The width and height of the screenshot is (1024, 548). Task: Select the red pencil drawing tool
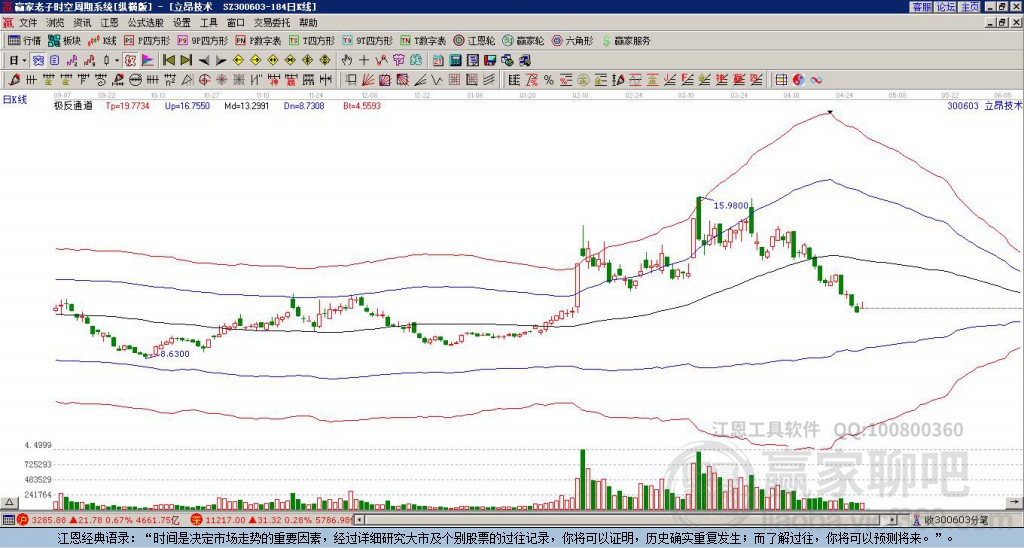coord(14,80)
